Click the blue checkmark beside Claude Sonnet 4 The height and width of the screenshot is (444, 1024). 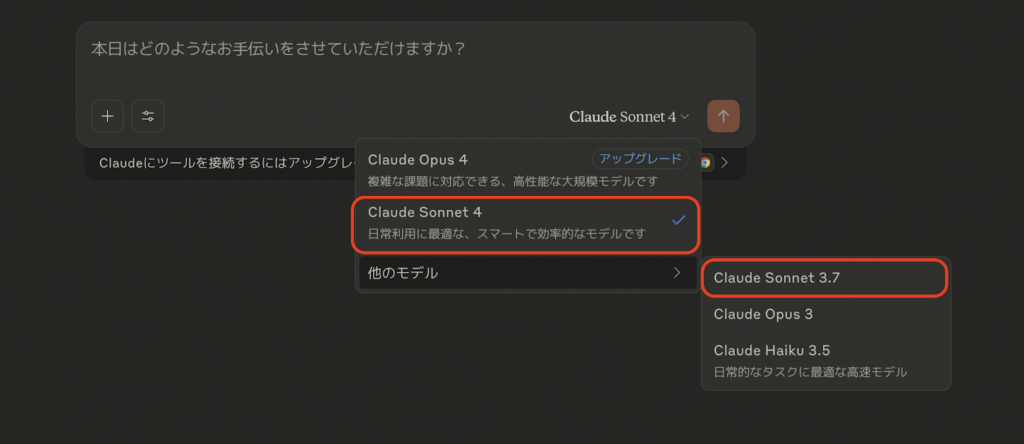pyautogui.click(x=679, y=220)
